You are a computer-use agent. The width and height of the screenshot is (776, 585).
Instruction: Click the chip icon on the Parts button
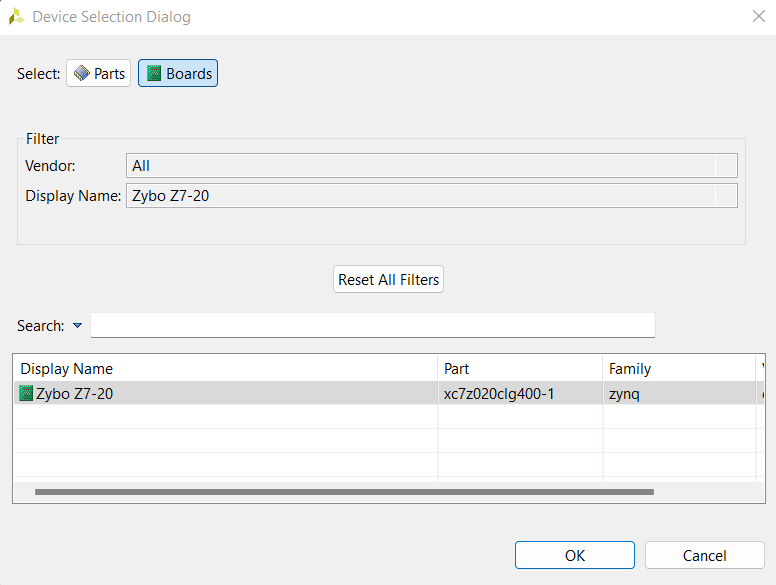pos(82,74)
